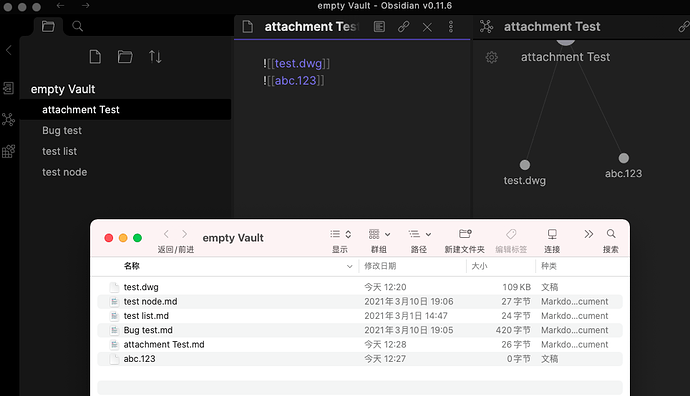Open more options in note header

point(451,27)
